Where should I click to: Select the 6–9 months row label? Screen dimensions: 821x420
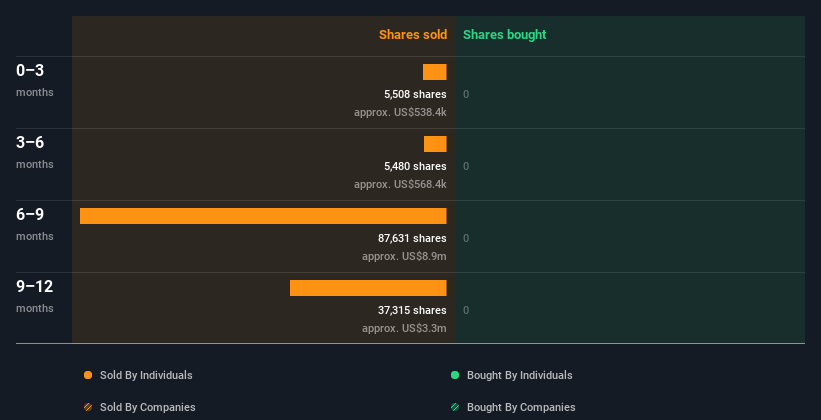pyautogui.click(x=30, y=215)
